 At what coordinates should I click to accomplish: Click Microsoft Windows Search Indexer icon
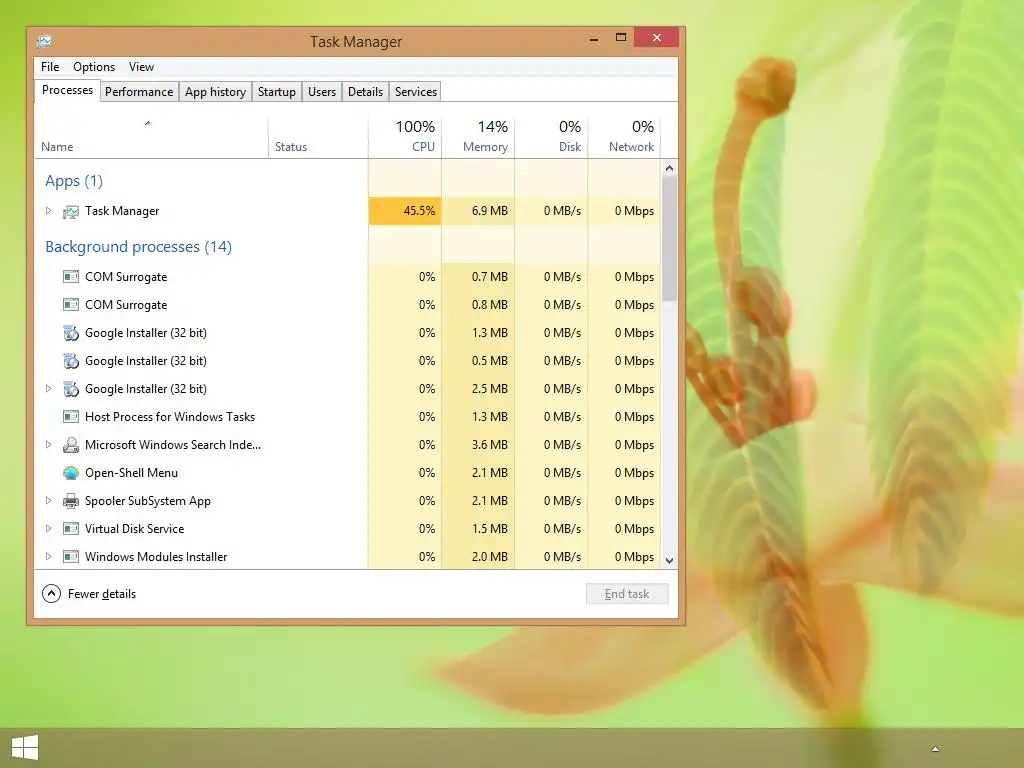[x=71, y=445]
